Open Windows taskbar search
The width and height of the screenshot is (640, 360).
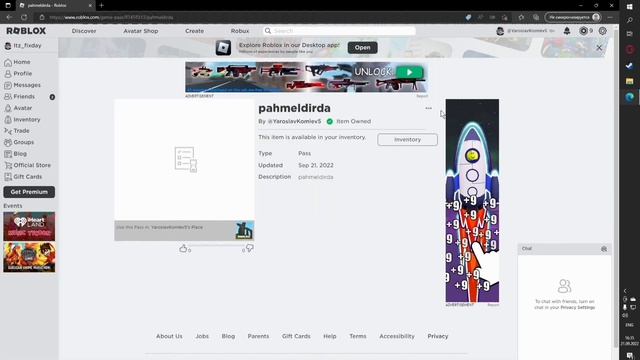[x=630, y=20]
